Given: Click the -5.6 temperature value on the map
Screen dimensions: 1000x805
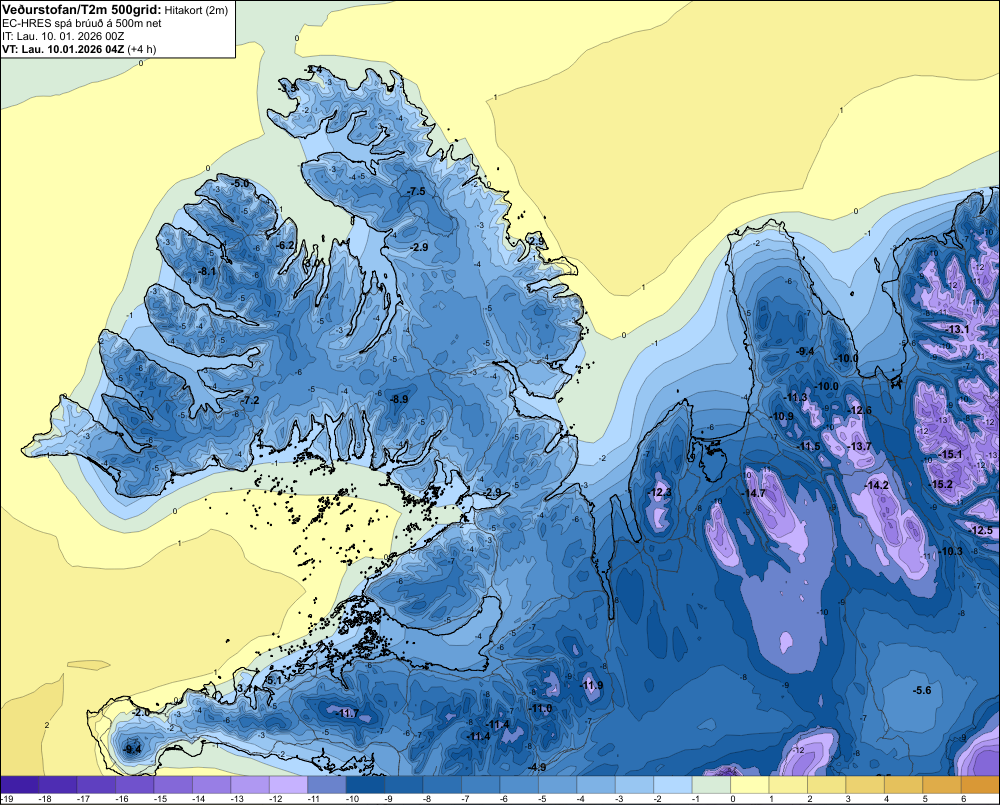Looking at the screenshot, I should click(922, 690).
